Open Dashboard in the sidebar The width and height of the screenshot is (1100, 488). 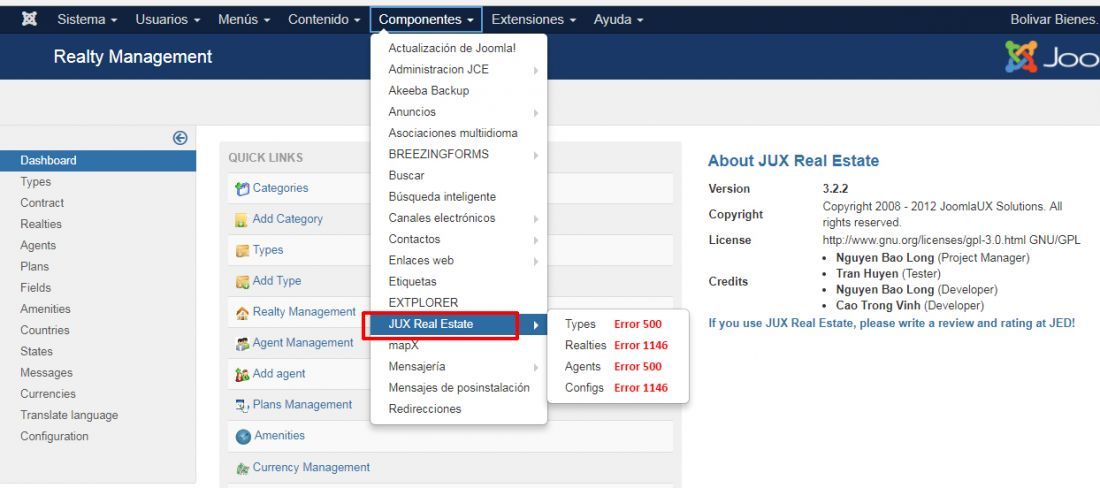click(98, 161)
